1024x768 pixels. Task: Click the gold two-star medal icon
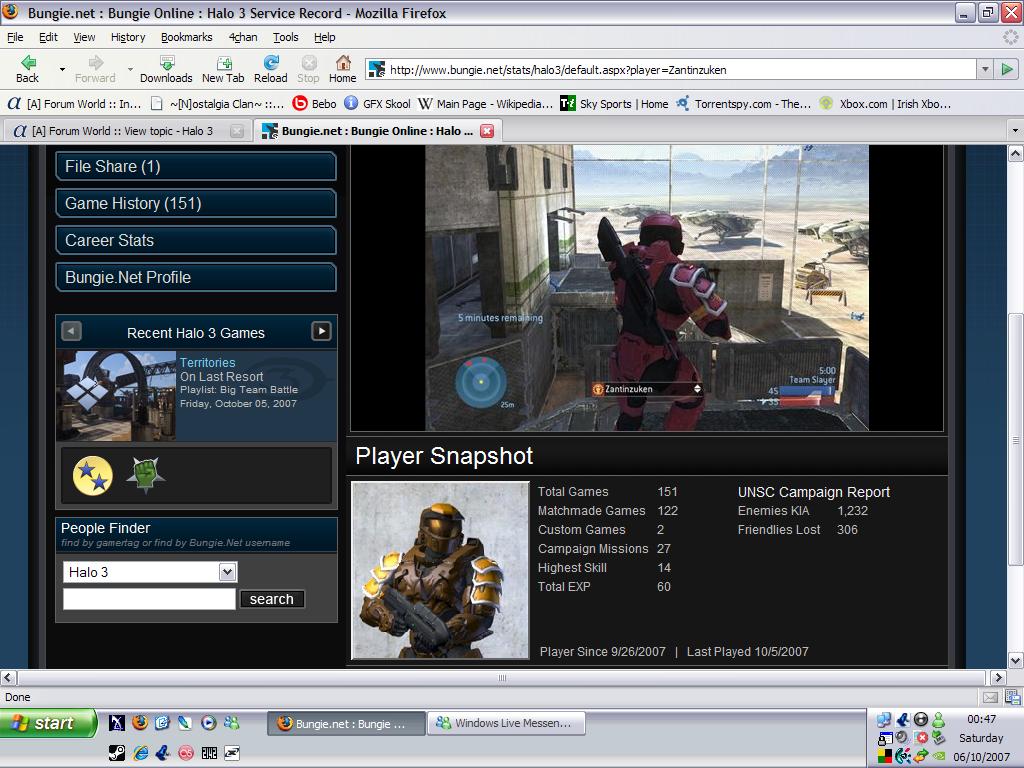[93, 475]
